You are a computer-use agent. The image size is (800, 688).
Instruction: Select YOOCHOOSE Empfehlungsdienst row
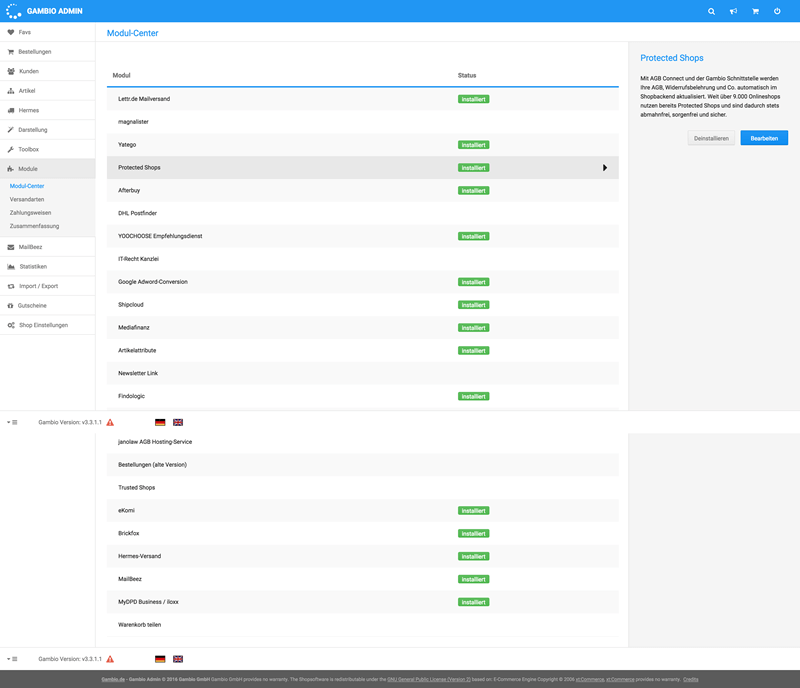363,236
